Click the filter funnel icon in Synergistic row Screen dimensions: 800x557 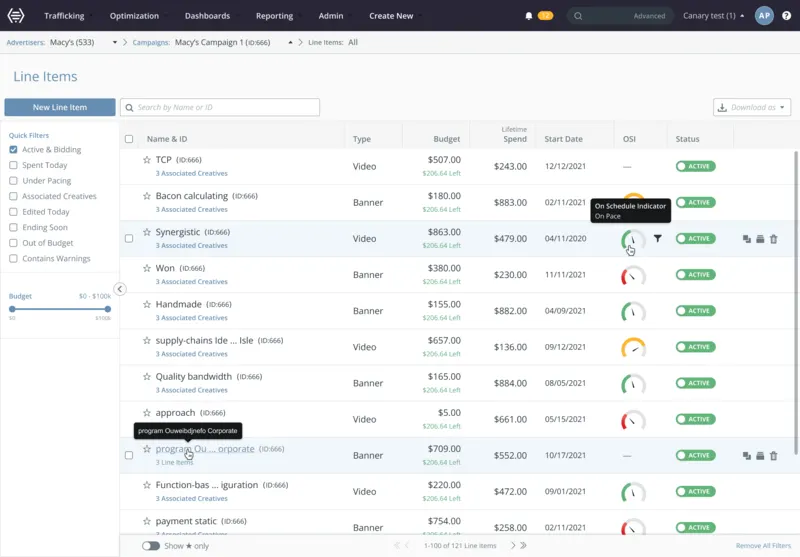coord(658,238)
